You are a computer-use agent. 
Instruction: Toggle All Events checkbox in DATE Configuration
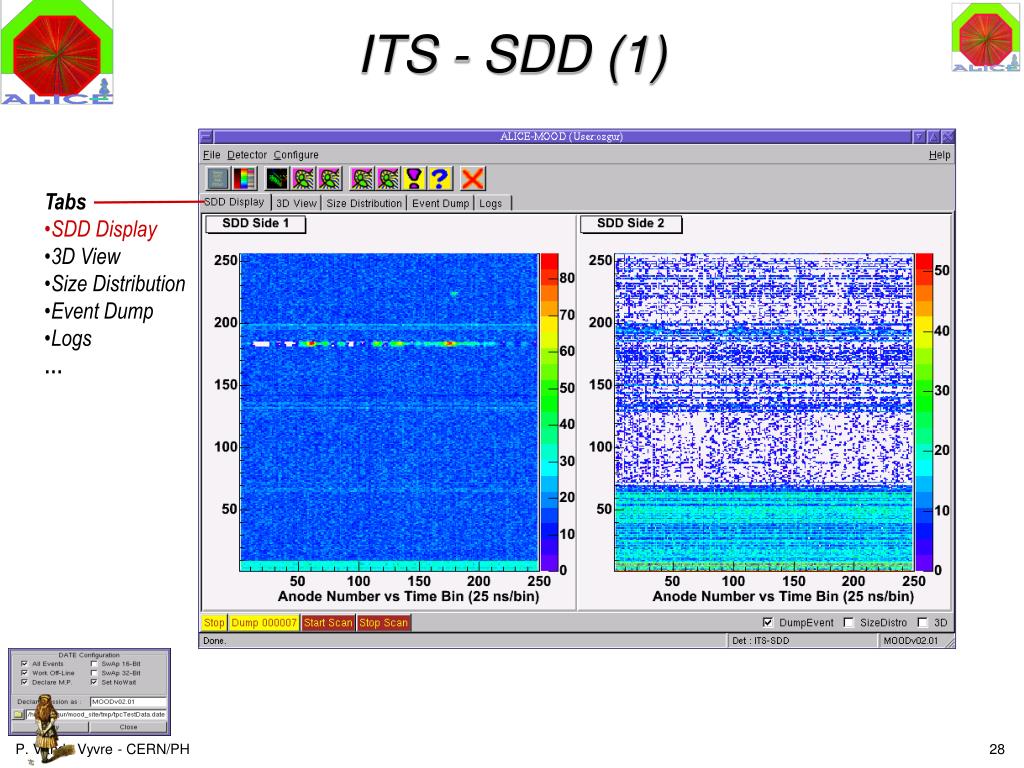pyautogui.click(x=24, y=664)
